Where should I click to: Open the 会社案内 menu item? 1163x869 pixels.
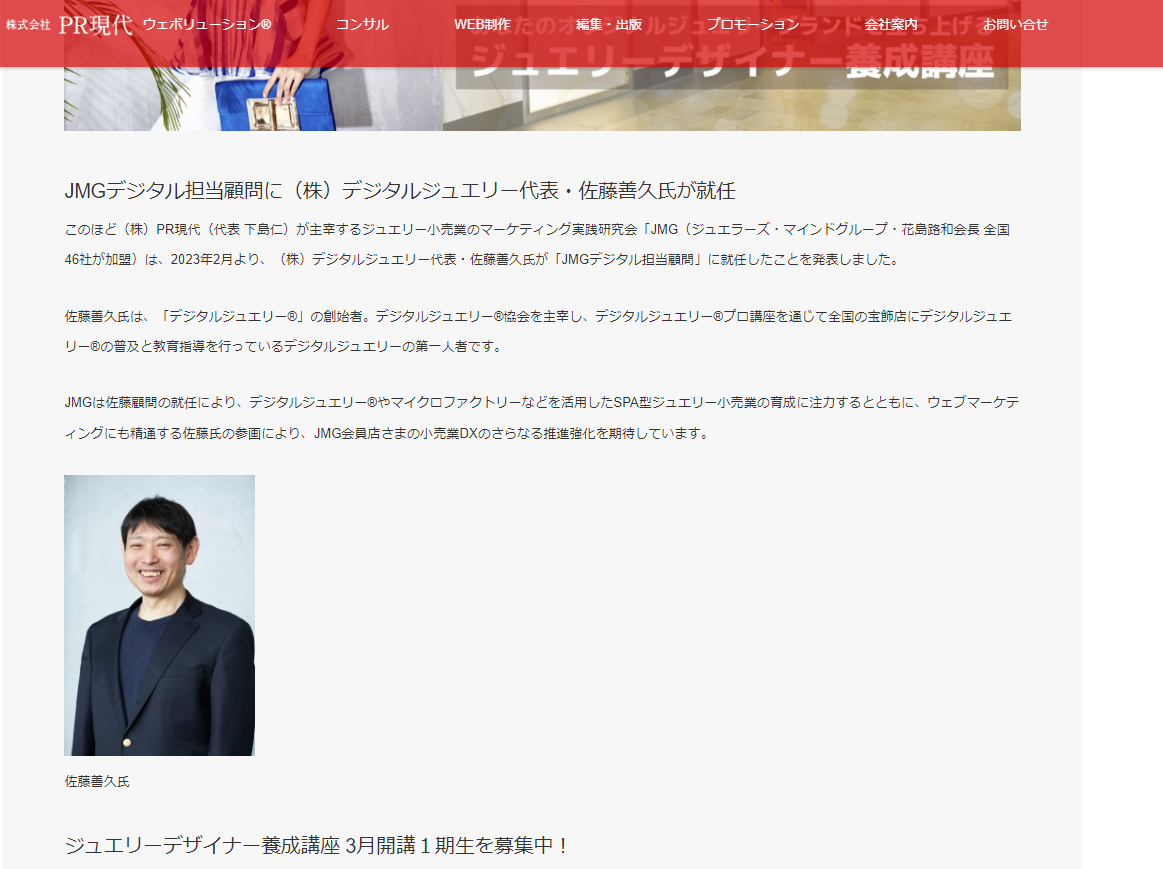tap(891, 24)
